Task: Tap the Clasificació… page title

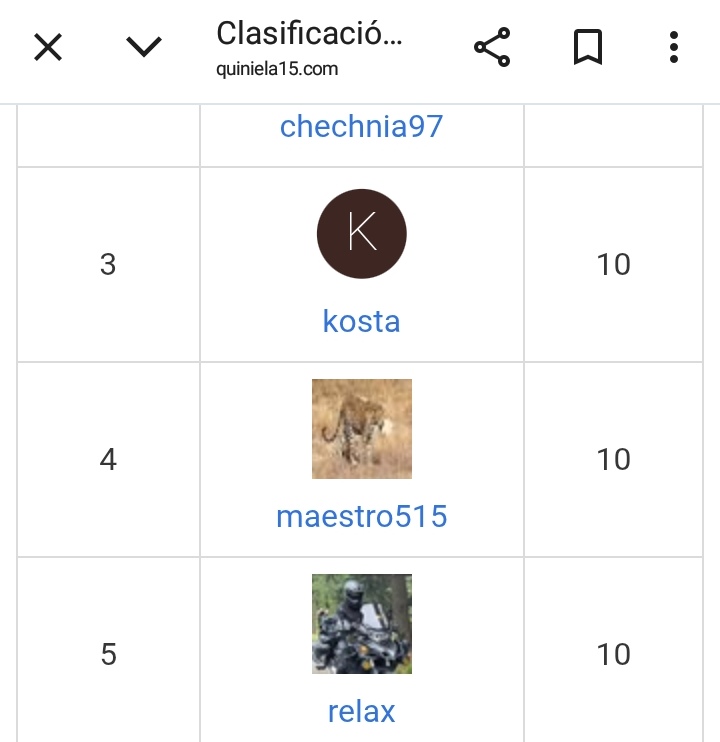Action: pos(309,34)
